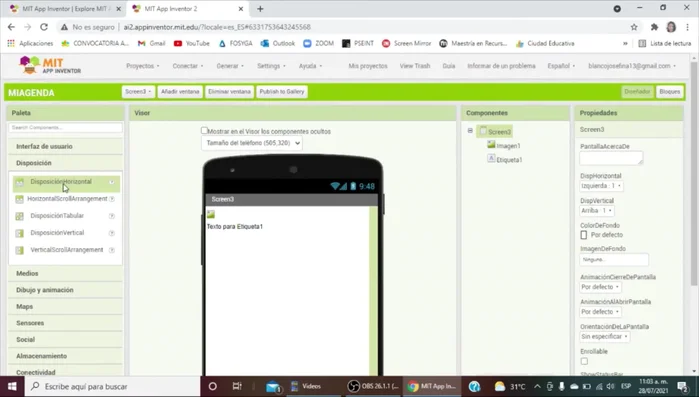Open help for VerticalScrollArrangement

pyautogui.click(x=112, y=250)
